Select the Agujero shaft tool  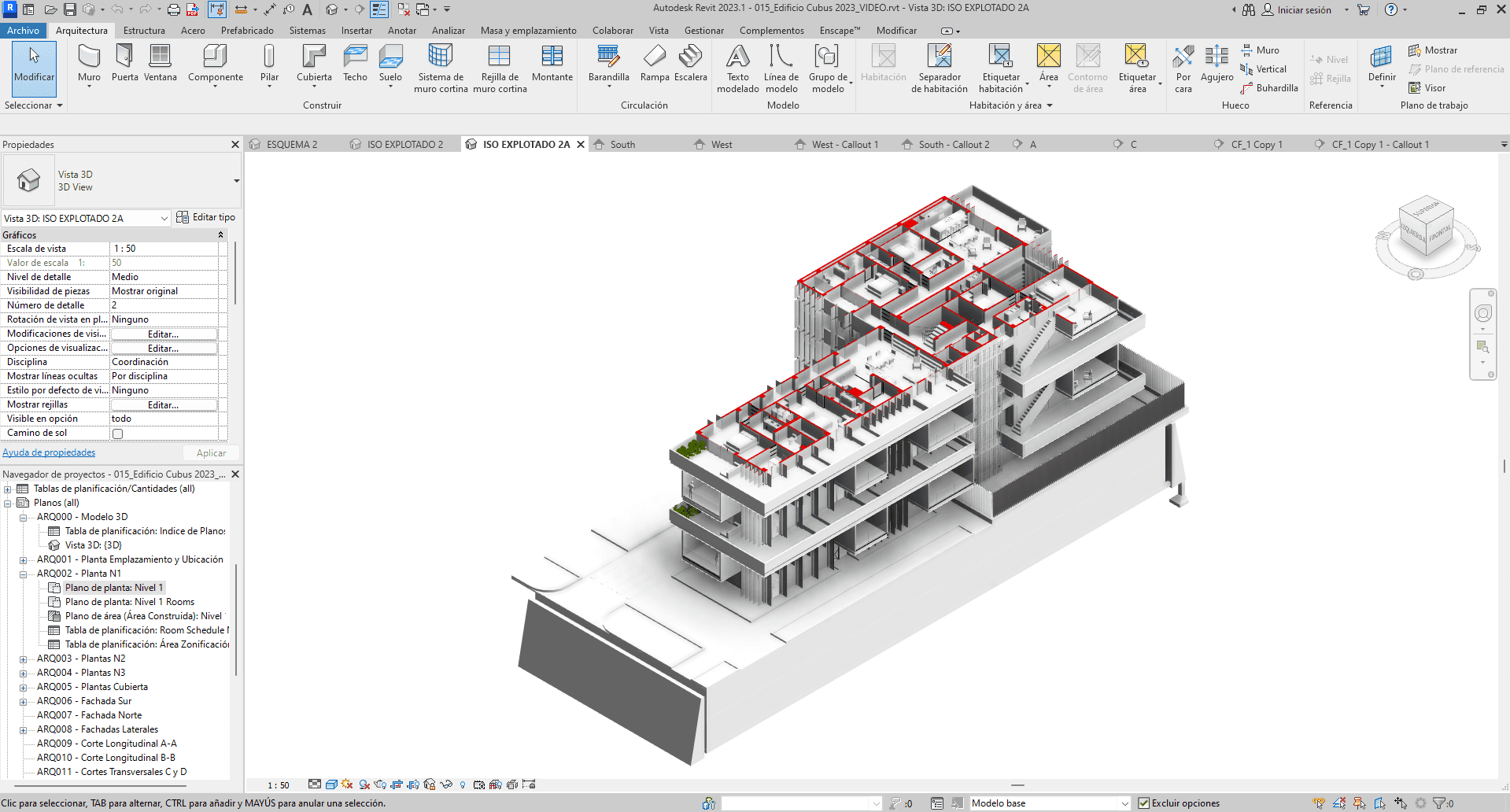point(1216,63)
